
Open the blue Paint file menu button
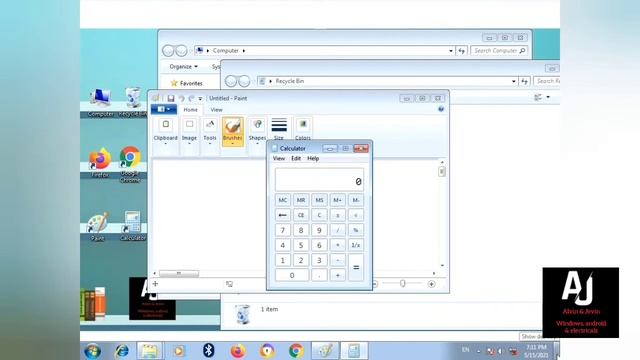pos(164,109)
